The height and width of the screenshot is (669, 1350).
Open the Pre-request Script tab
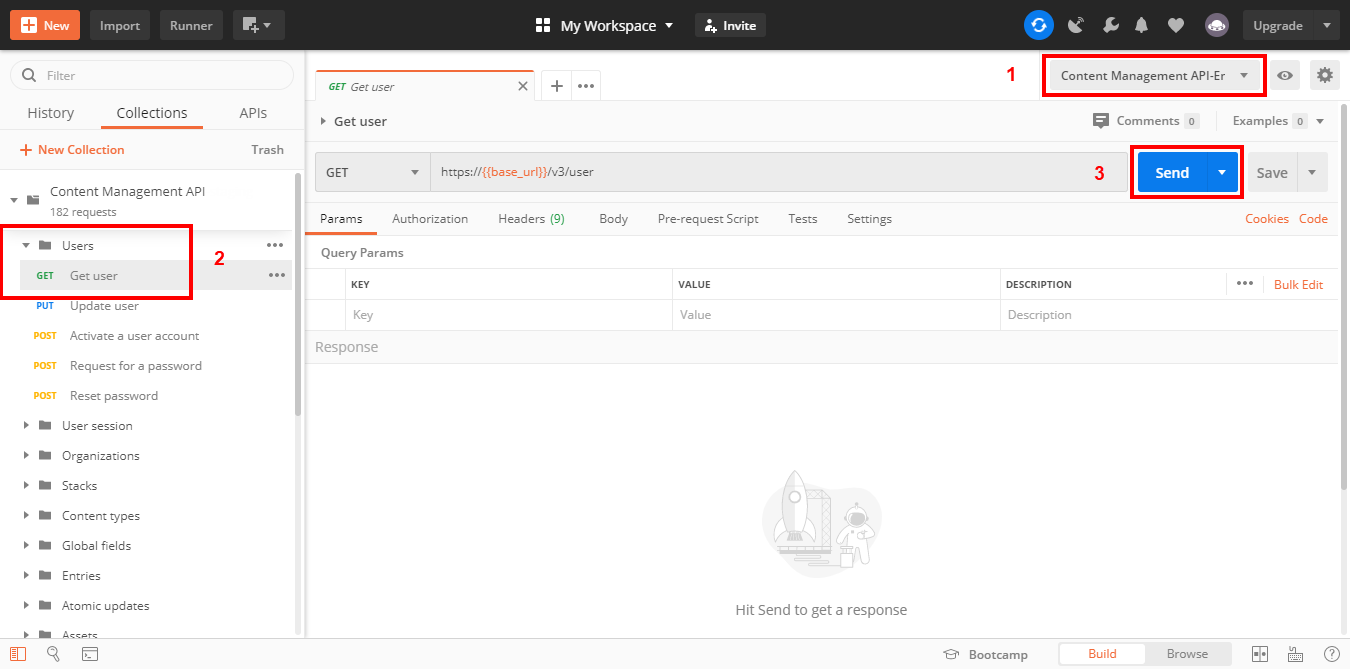coord(708,218)
